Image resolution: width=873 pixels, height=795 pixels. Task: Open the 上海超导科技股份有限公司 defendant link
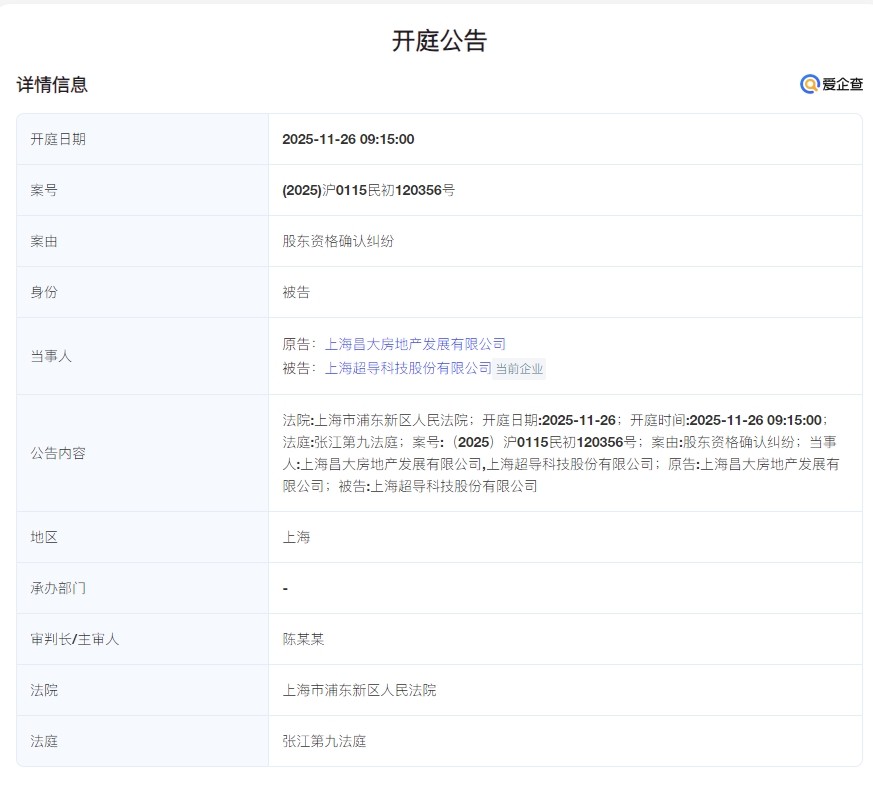point(408,368)
